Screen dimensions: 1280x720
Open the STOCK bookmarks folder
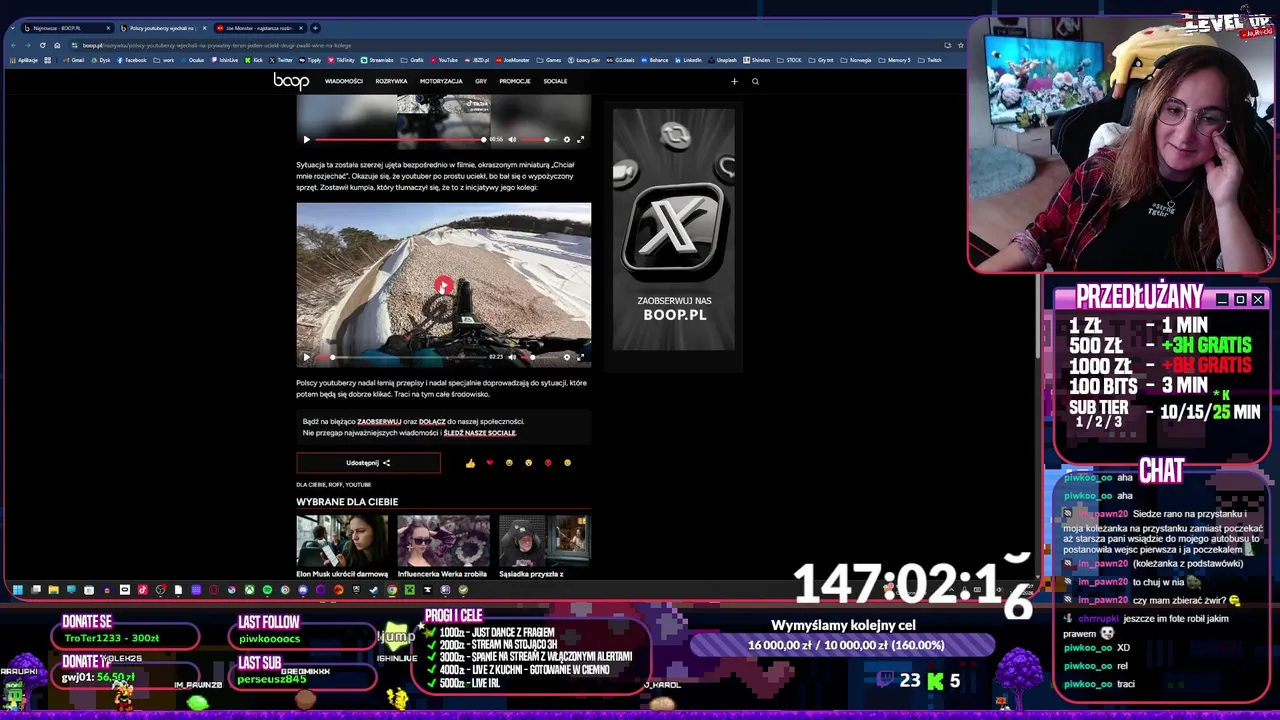[789, 60]
